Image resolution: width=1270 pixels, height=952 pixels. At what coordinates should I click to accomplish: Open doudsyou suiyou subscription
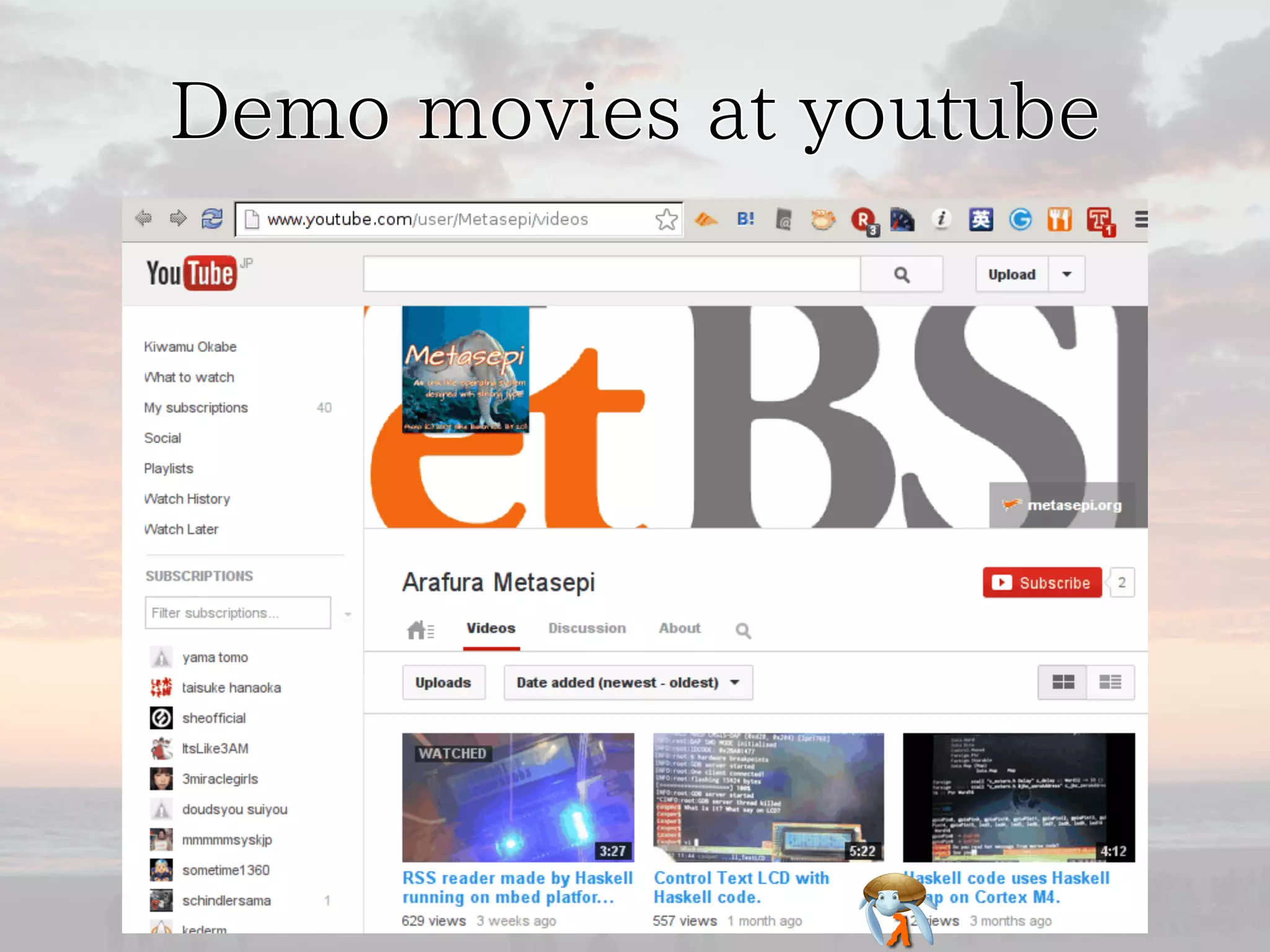point(234,809)
